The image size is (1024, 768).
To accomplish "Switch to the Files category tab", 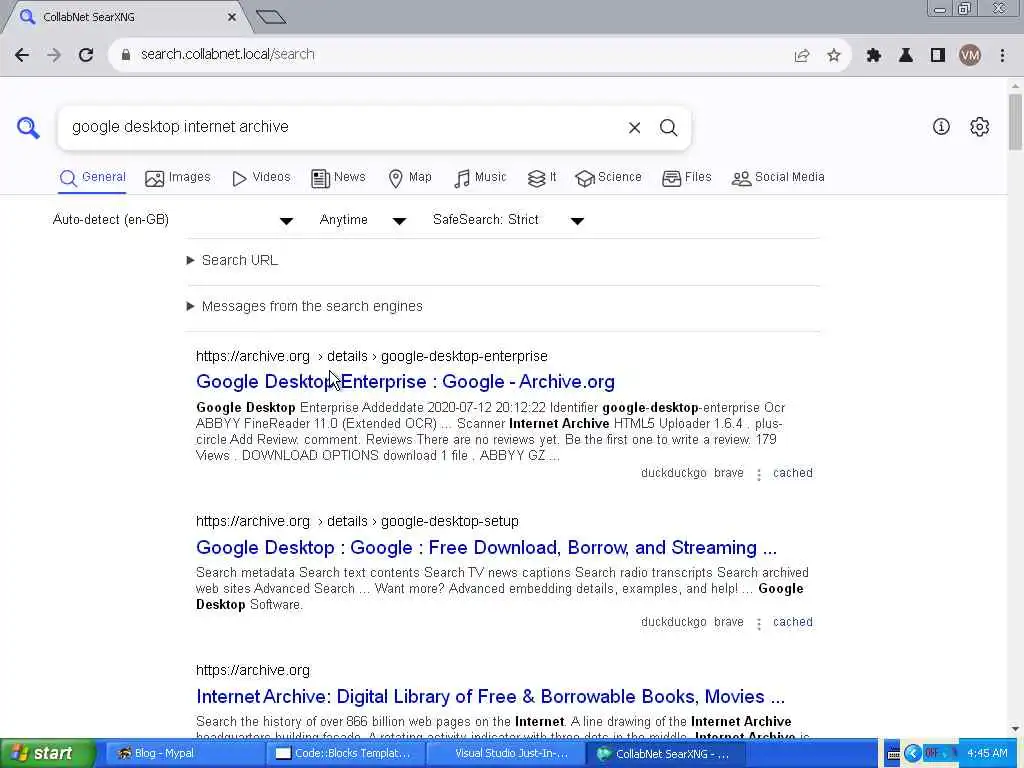I will (686, 178).
